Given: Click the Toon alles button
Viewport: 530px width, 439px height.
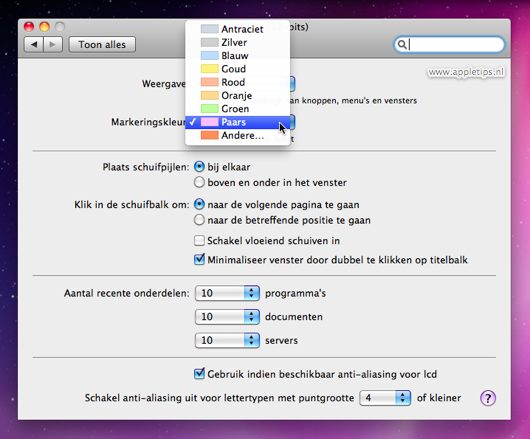Looking at the screenshot, I should pos(102,45).
